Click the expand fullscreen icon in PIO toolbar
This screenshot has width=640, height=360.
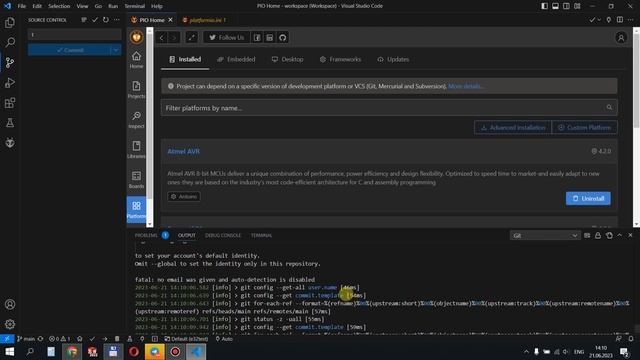[191, 38]
